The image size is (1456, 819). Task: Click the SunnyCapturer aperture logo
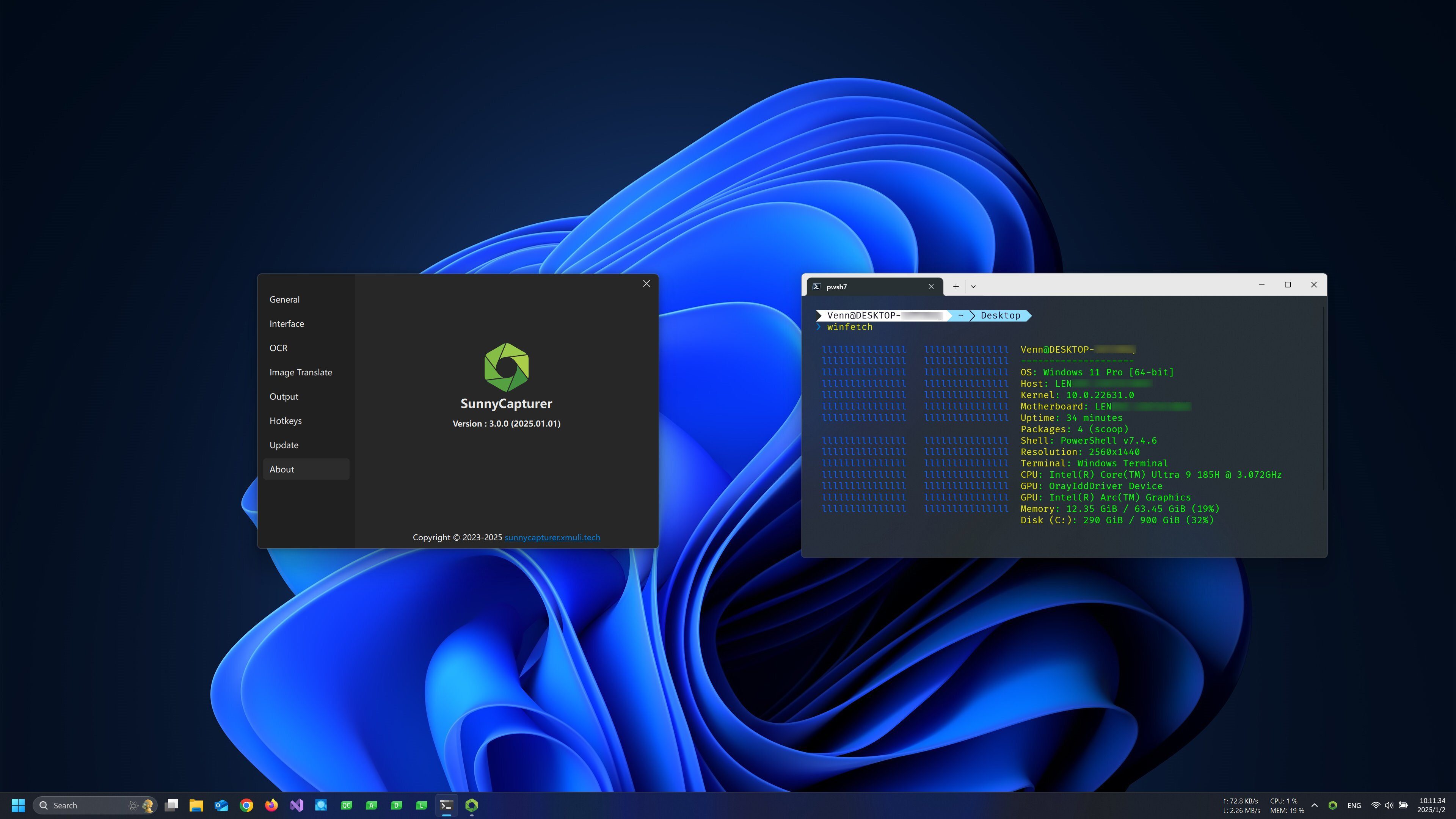click(x=507, y=367)
